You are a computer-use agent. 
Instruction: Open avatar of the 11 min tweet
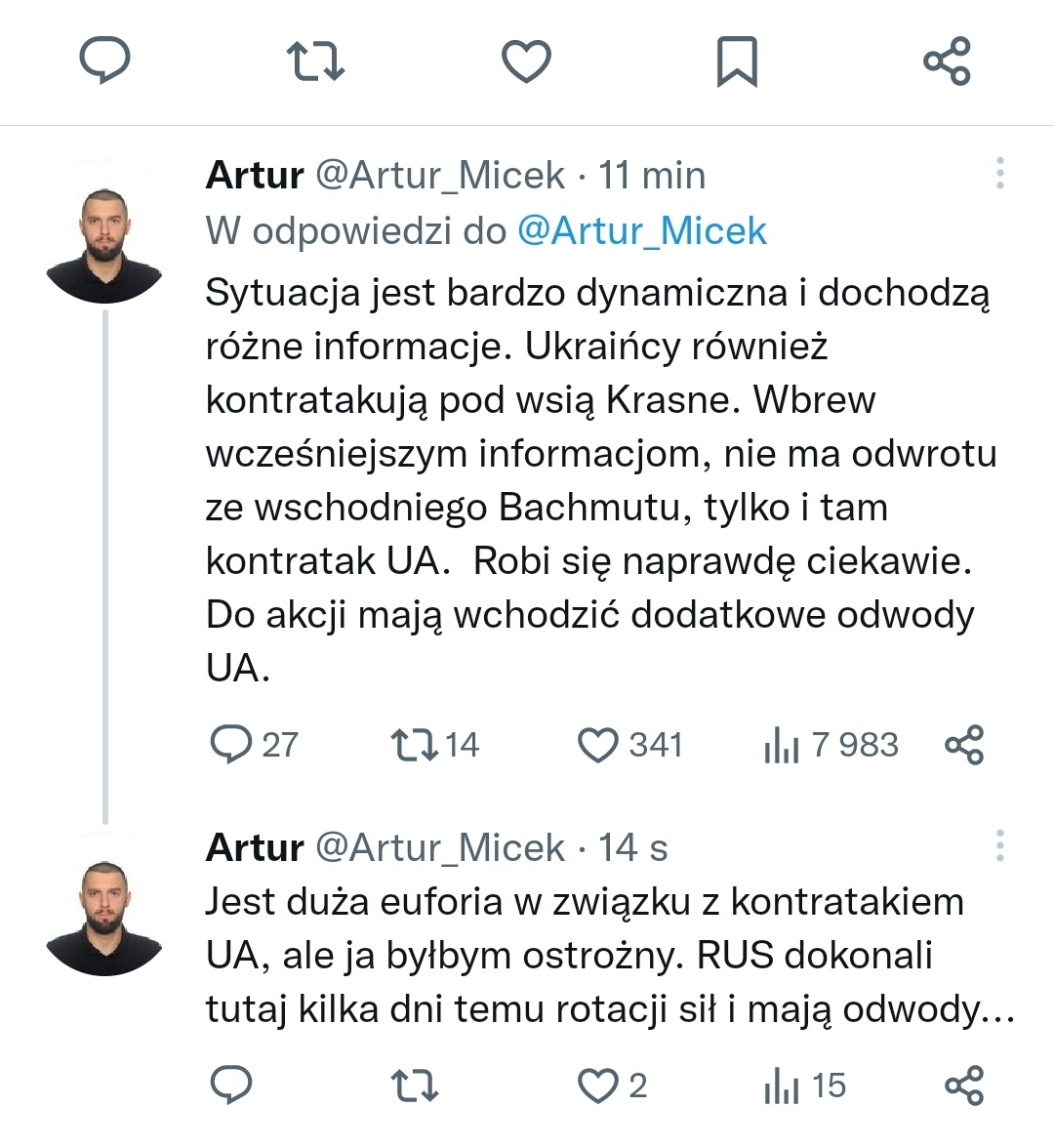pyautogui.click(x=103, y=244)
